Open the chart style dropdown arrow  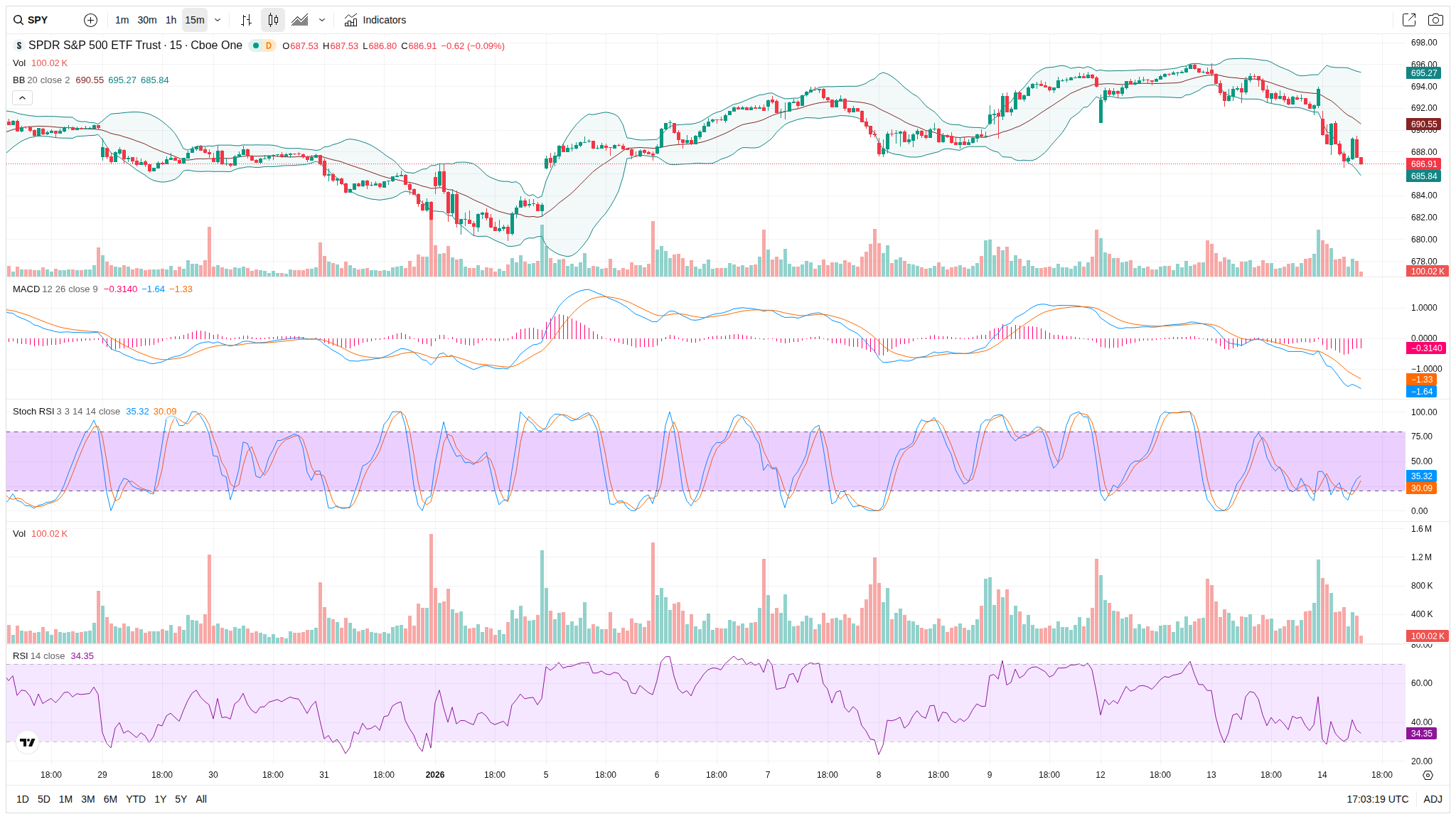(x=322, y=20)
